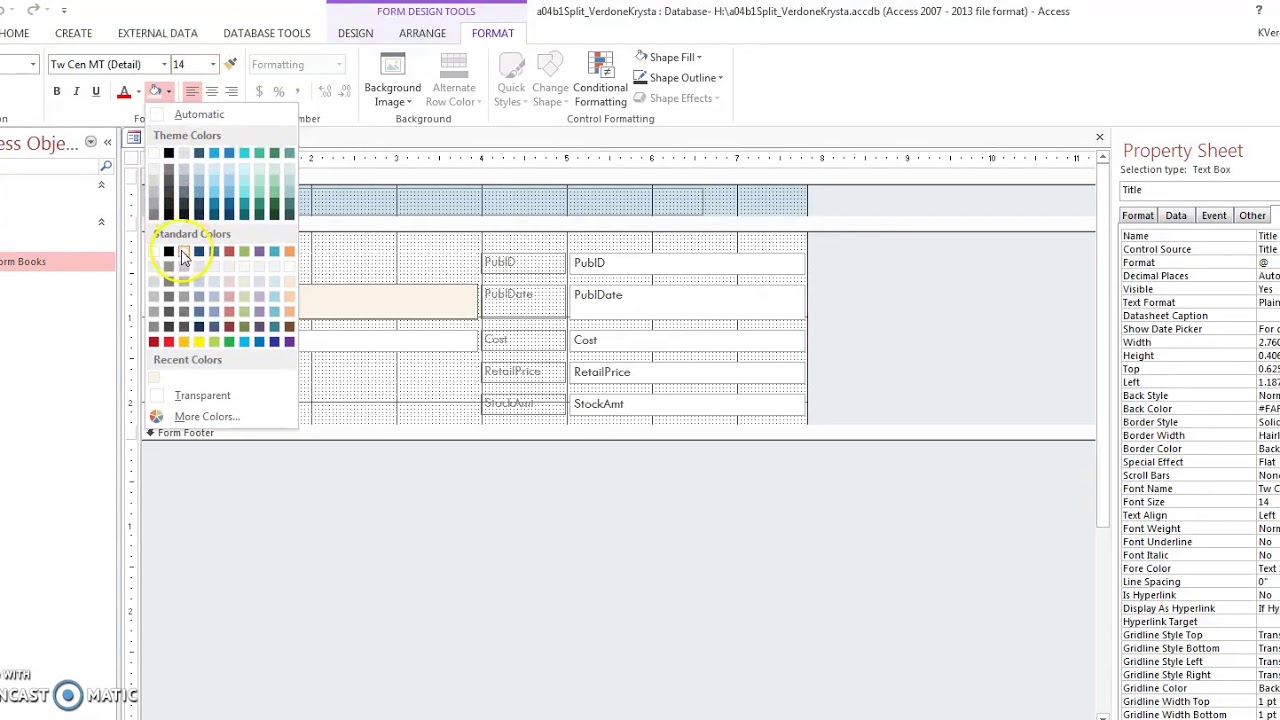This screenshot has width=1280, height=720.
Task: Pick the black standard color swatch
Action: click(x=169, y=251)
